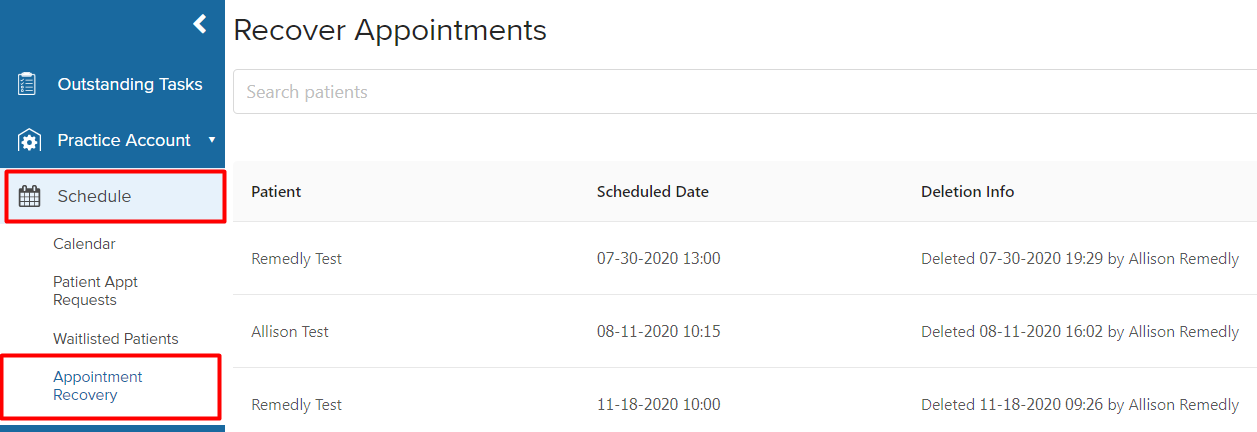Image resolution: width=1257 pixels, height=432 pixels.
Task: Expand the Practice Account dropdown arrow
Action: pyautogui.click(x=212, y=140)
